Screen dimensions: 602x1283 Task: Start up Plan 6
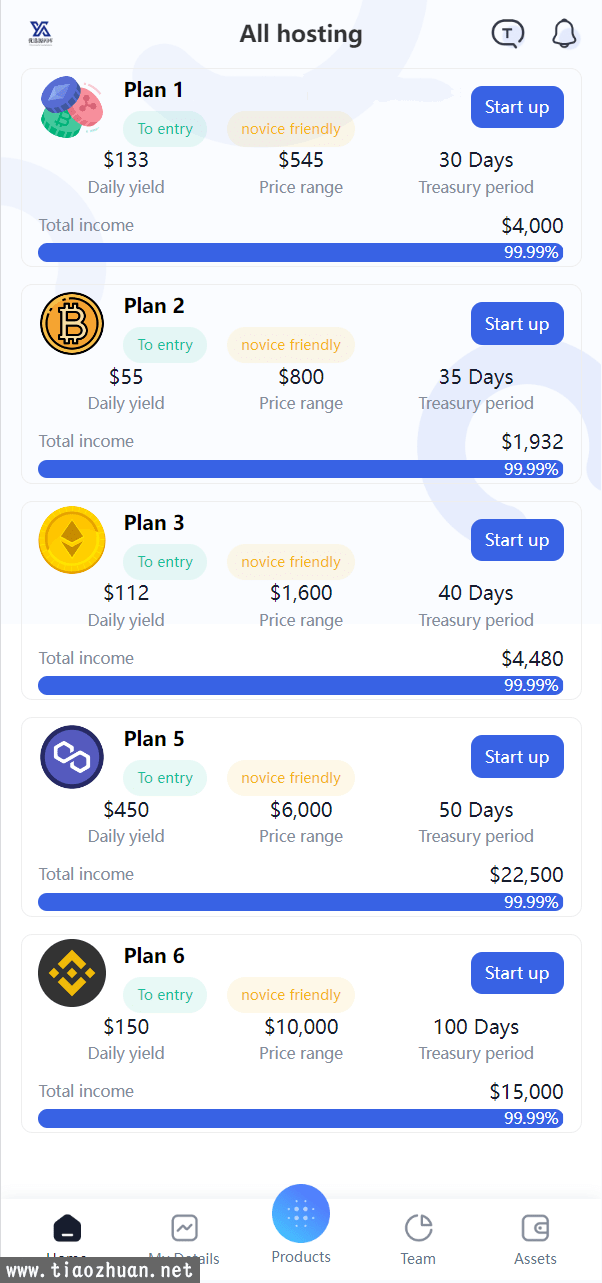click(517, 973)
